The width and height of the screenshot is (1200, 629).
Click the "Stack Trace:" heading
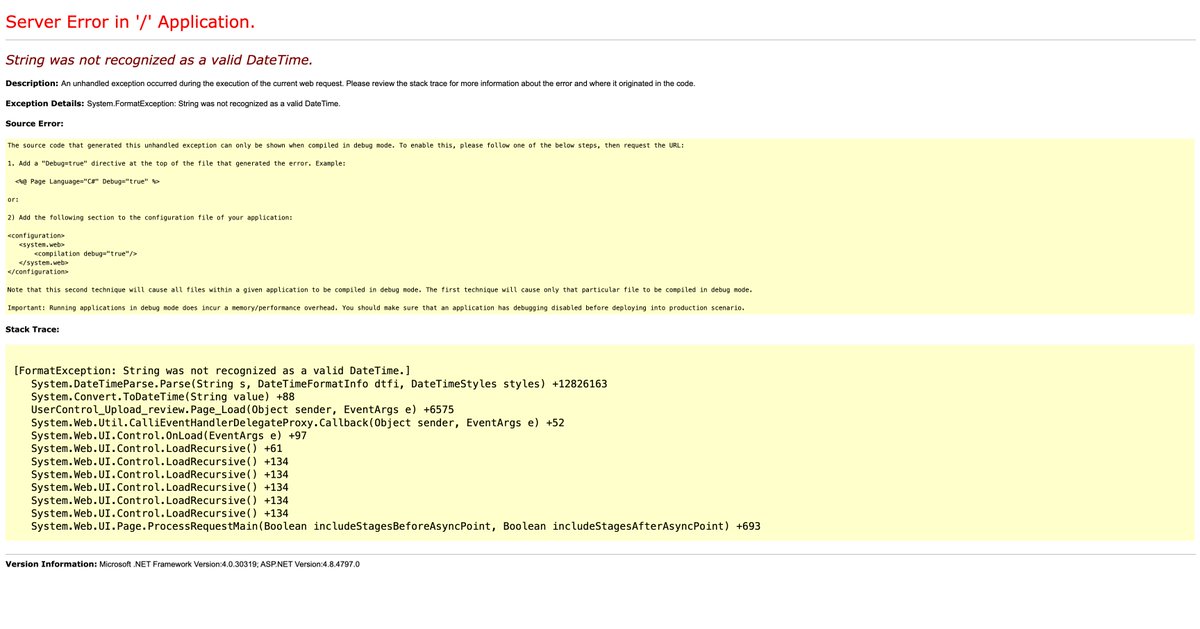point(33,329)
